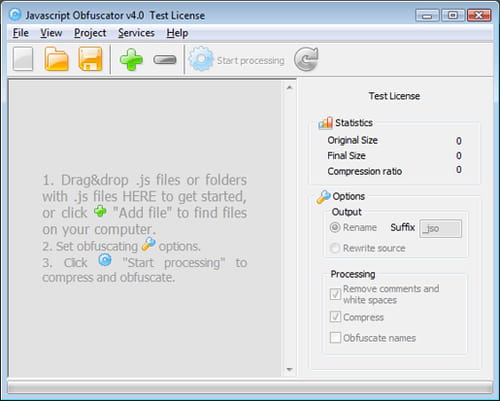The image size is (500, 401).
Task: Click the file list scrollbar down arrow
Action: point(289,369)
